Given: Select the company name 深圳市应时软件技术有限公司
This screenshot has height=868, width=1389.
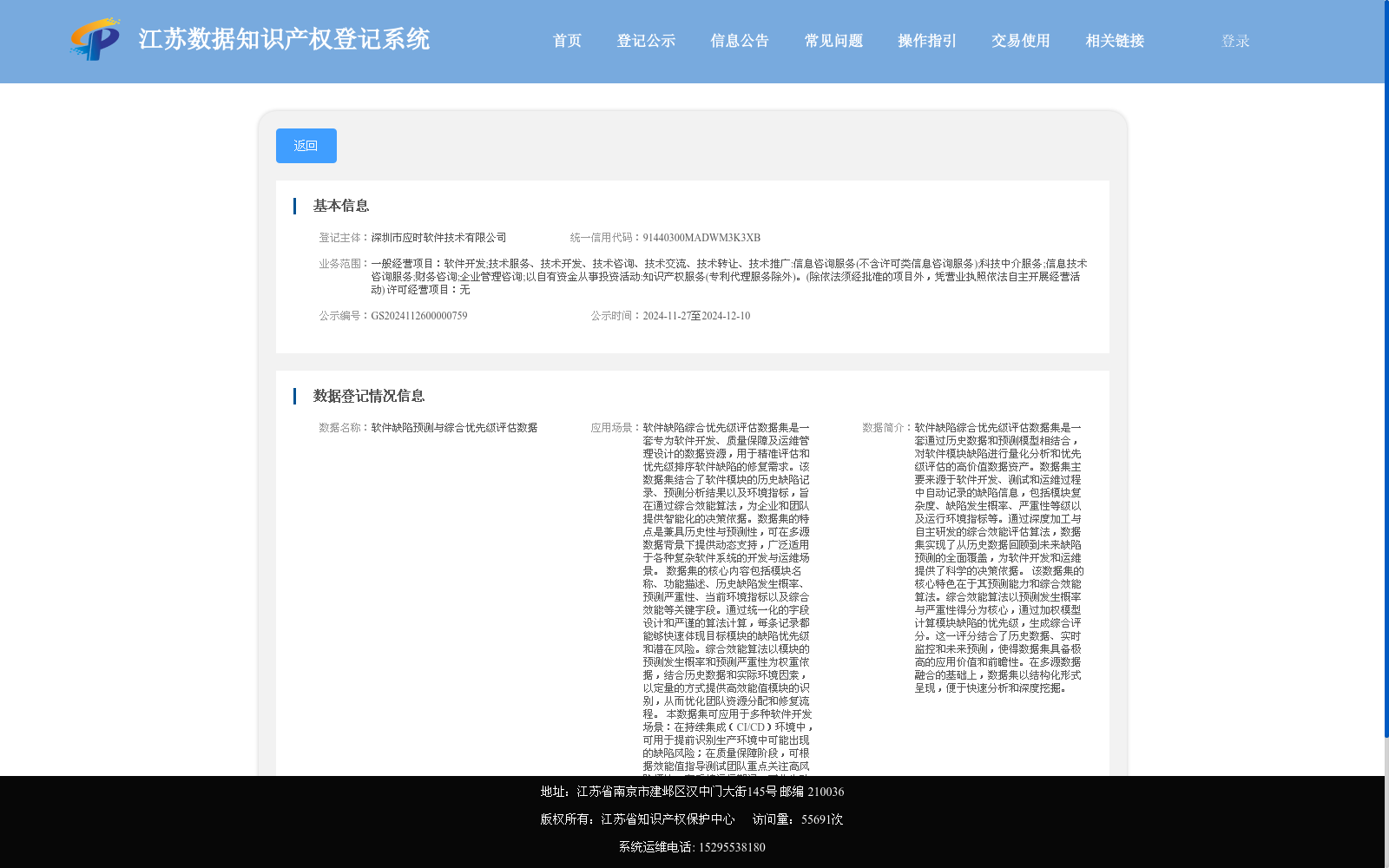Looking at the screenshot, I should click(438, 238).
